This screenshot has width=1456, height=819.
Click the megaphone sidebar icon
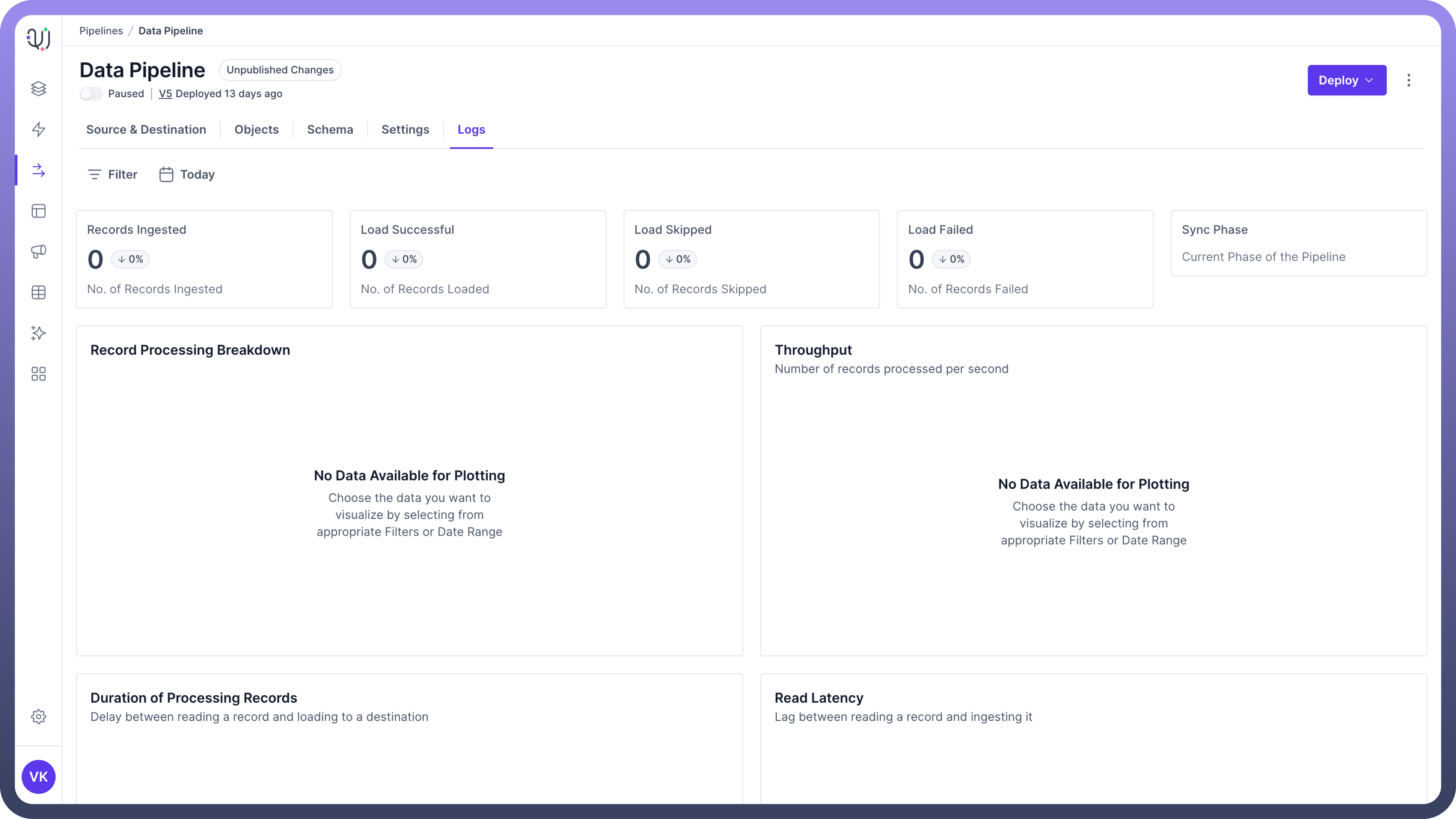click(38, 251)
